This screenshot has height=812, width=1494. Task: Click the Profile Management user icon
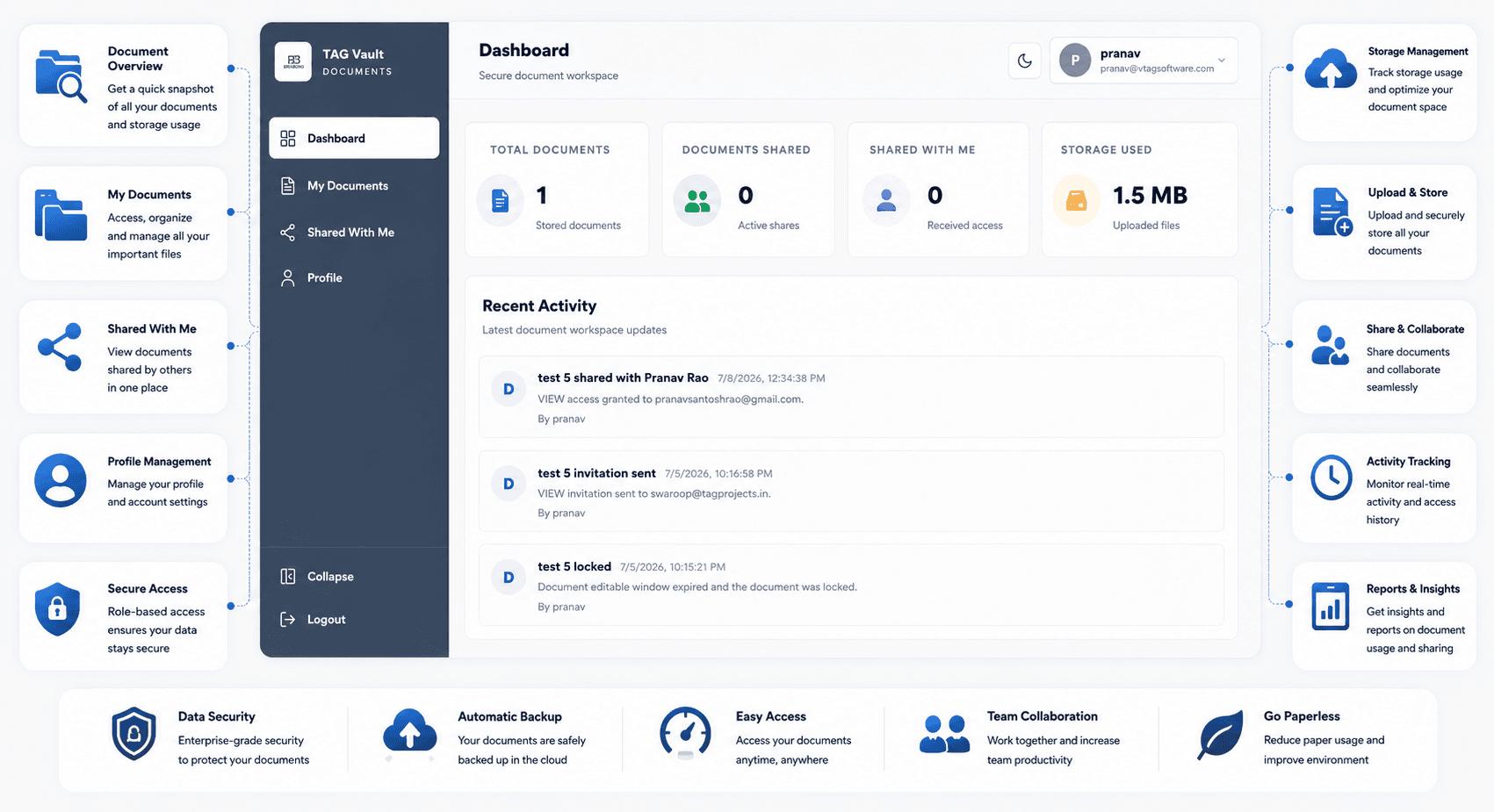61,480
